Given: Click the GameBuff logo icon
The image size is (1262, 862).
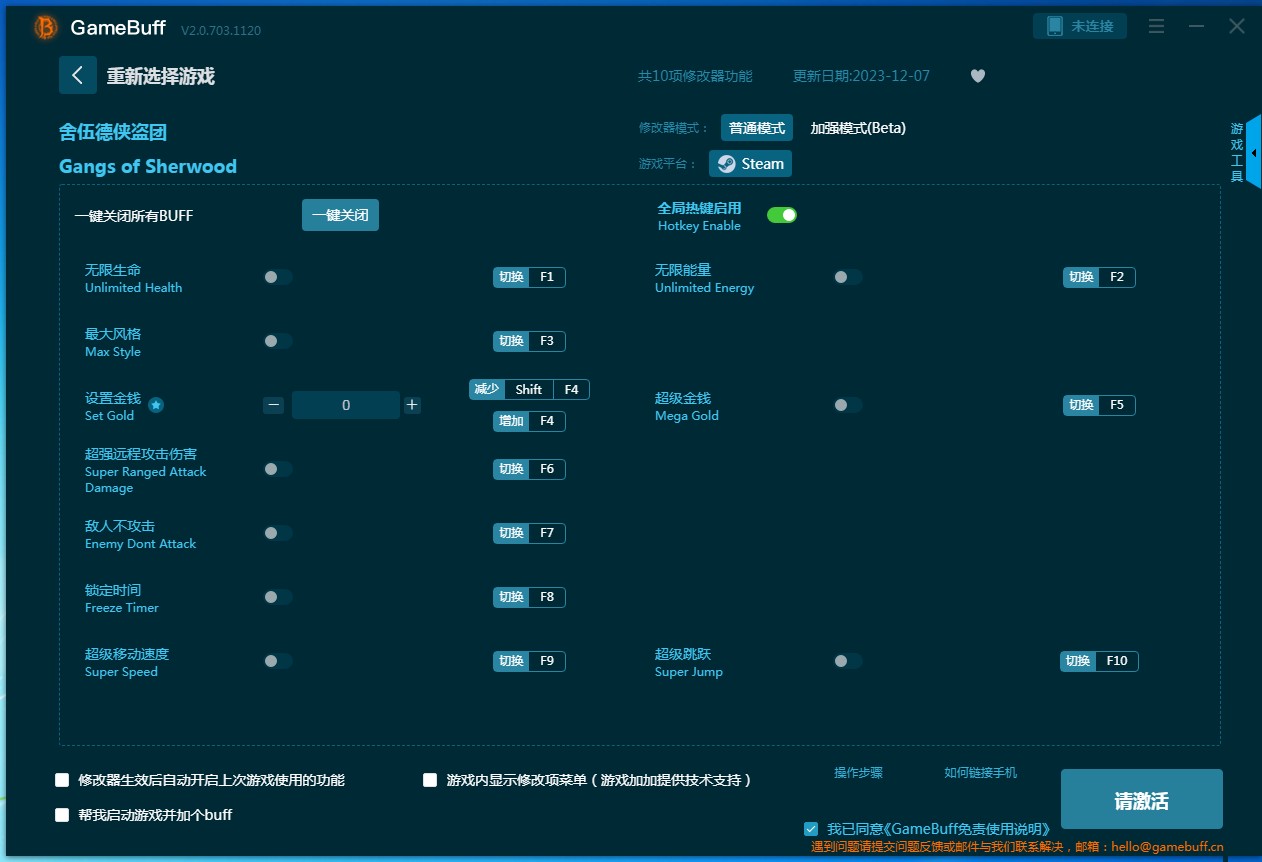Looking at the screenshot, I should point(46,28).
